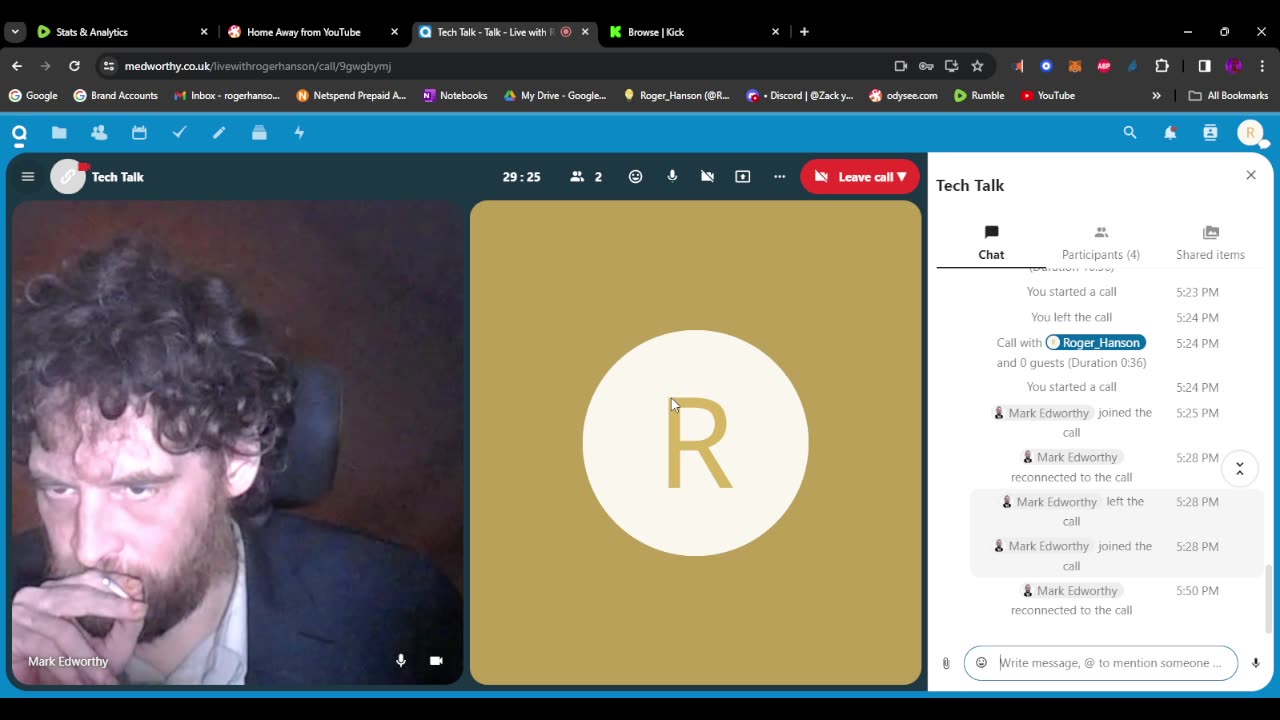Image resolution: width=1280 pixels, height=720 pixels.
Task: Click the address bar URL
Action: click(x=258, y=66)
